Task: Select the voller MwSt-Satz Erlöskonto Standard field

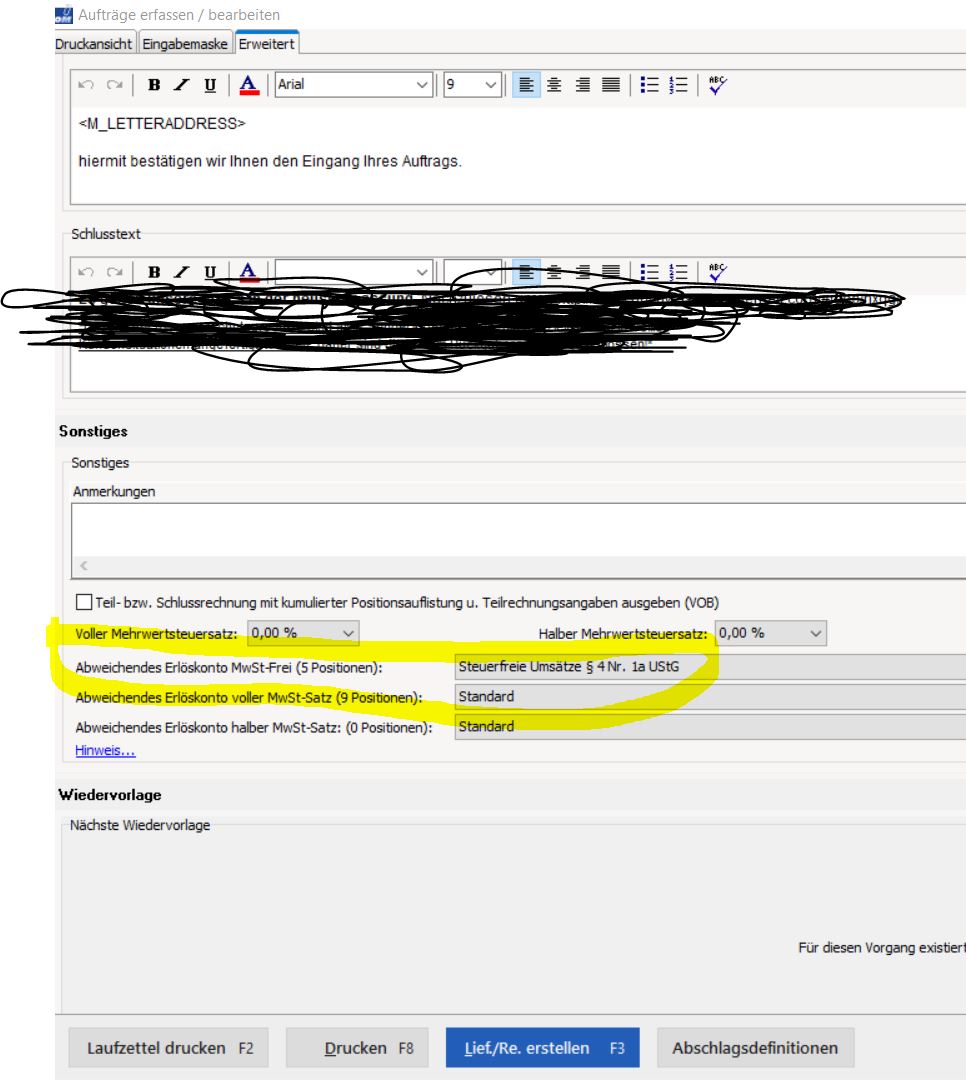Action: (x=710, y=696)
